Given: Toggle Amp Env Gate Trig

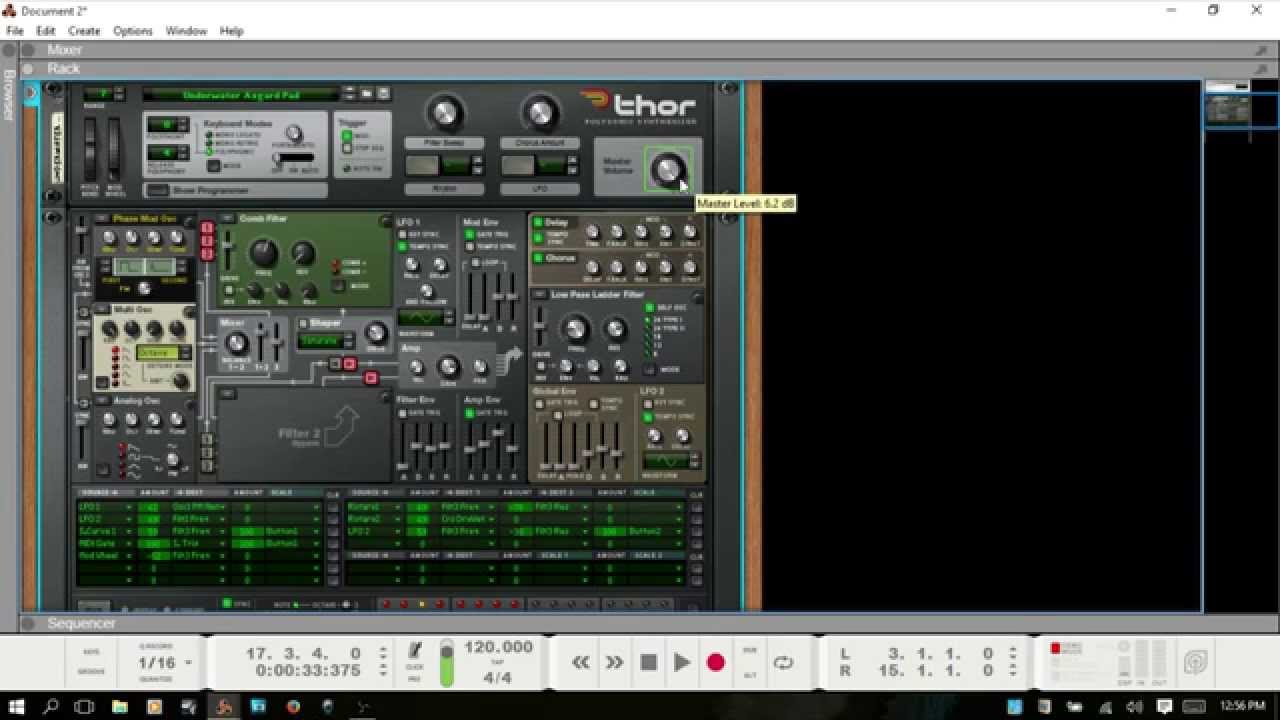Looking at the screenshot, I should coord(470,412).
